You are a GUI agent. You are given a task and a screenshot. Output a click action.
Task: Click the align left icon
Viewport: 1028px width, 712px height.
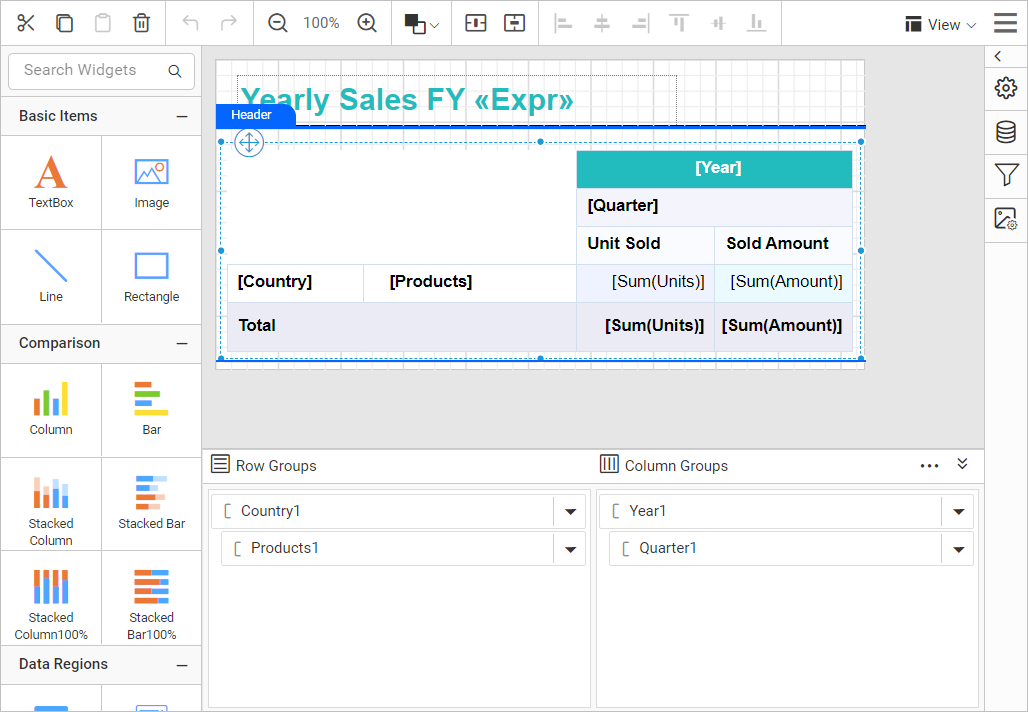[x=563, y=24]
